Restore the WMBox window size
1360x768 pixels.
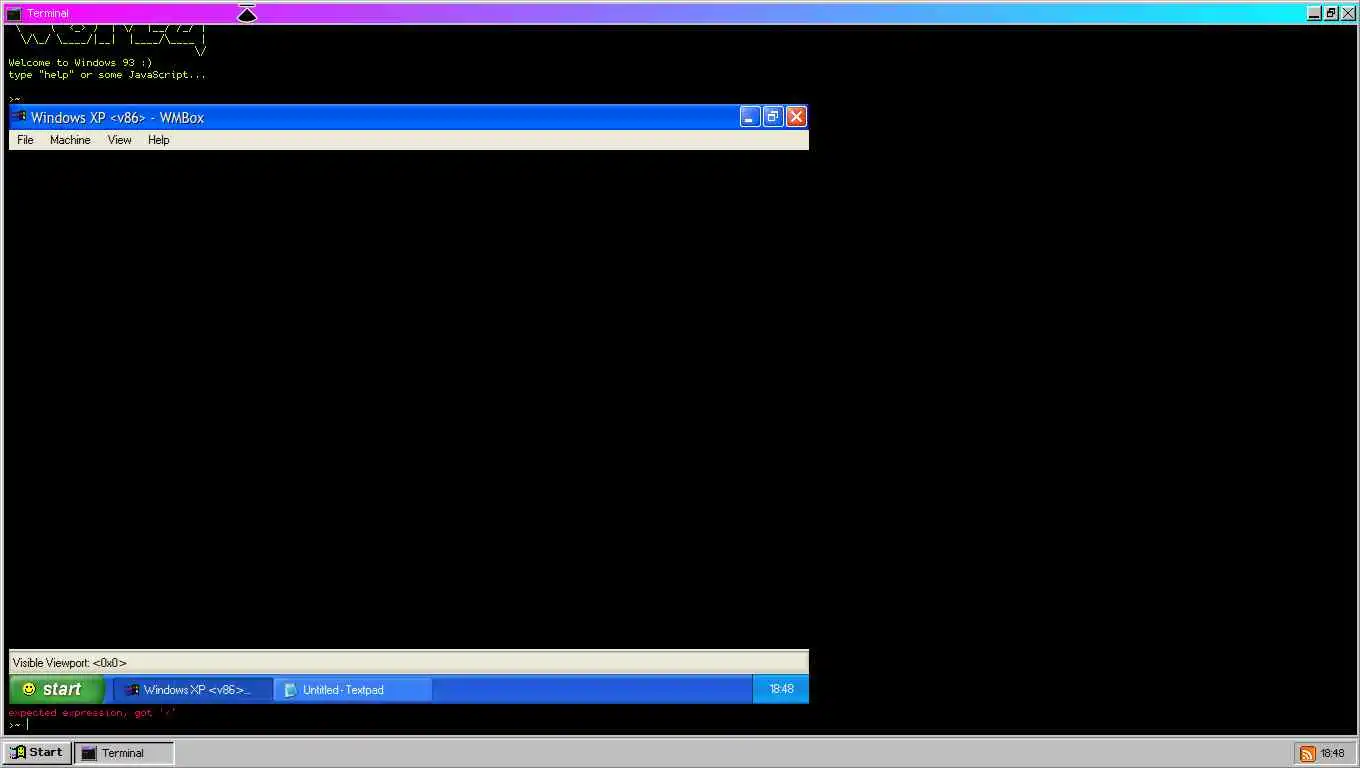click(773, 117)
